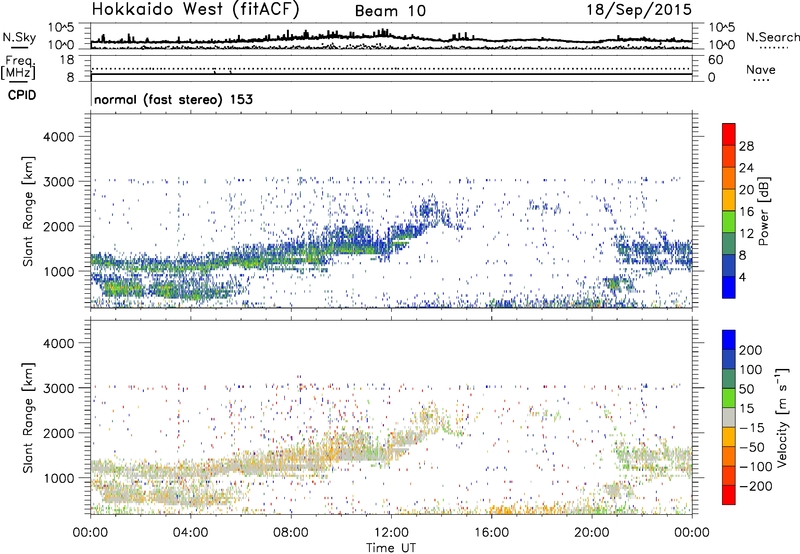Click the 'Power [dB]' color bar title

pyautogui.click(x=763, y=211)
